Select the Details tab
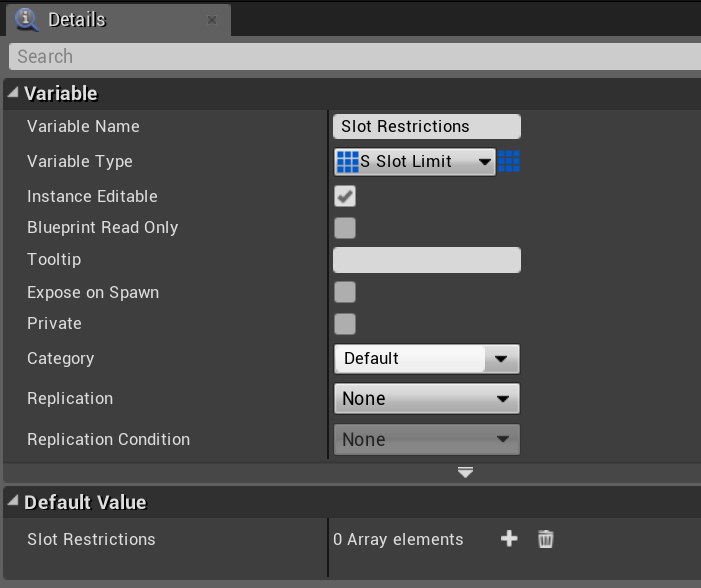The width and height of the screenshot is (701, 588). [x=77, y=20]
